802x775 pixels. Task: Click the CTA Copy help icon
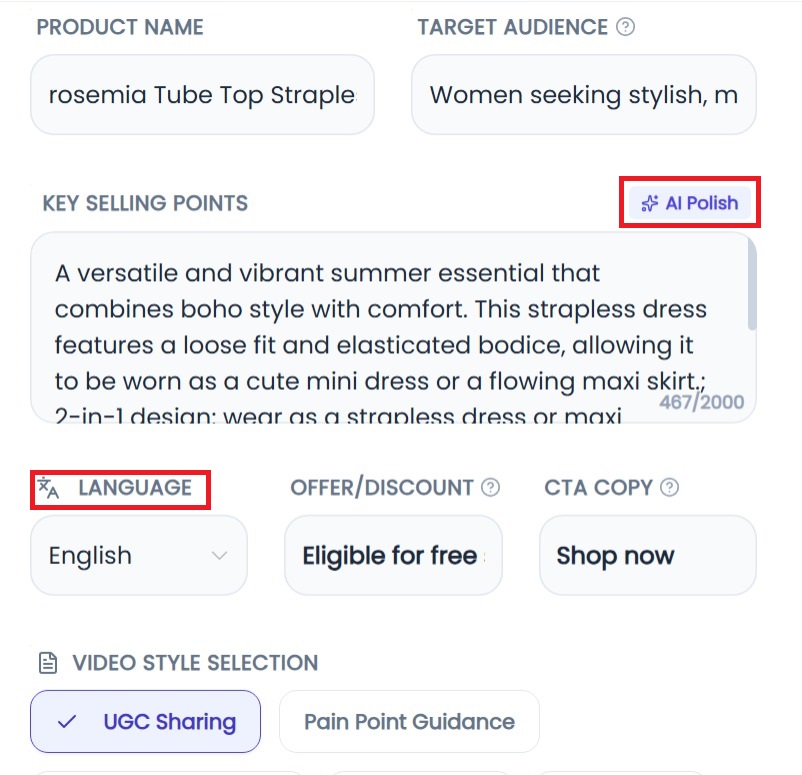pos(670,488)
